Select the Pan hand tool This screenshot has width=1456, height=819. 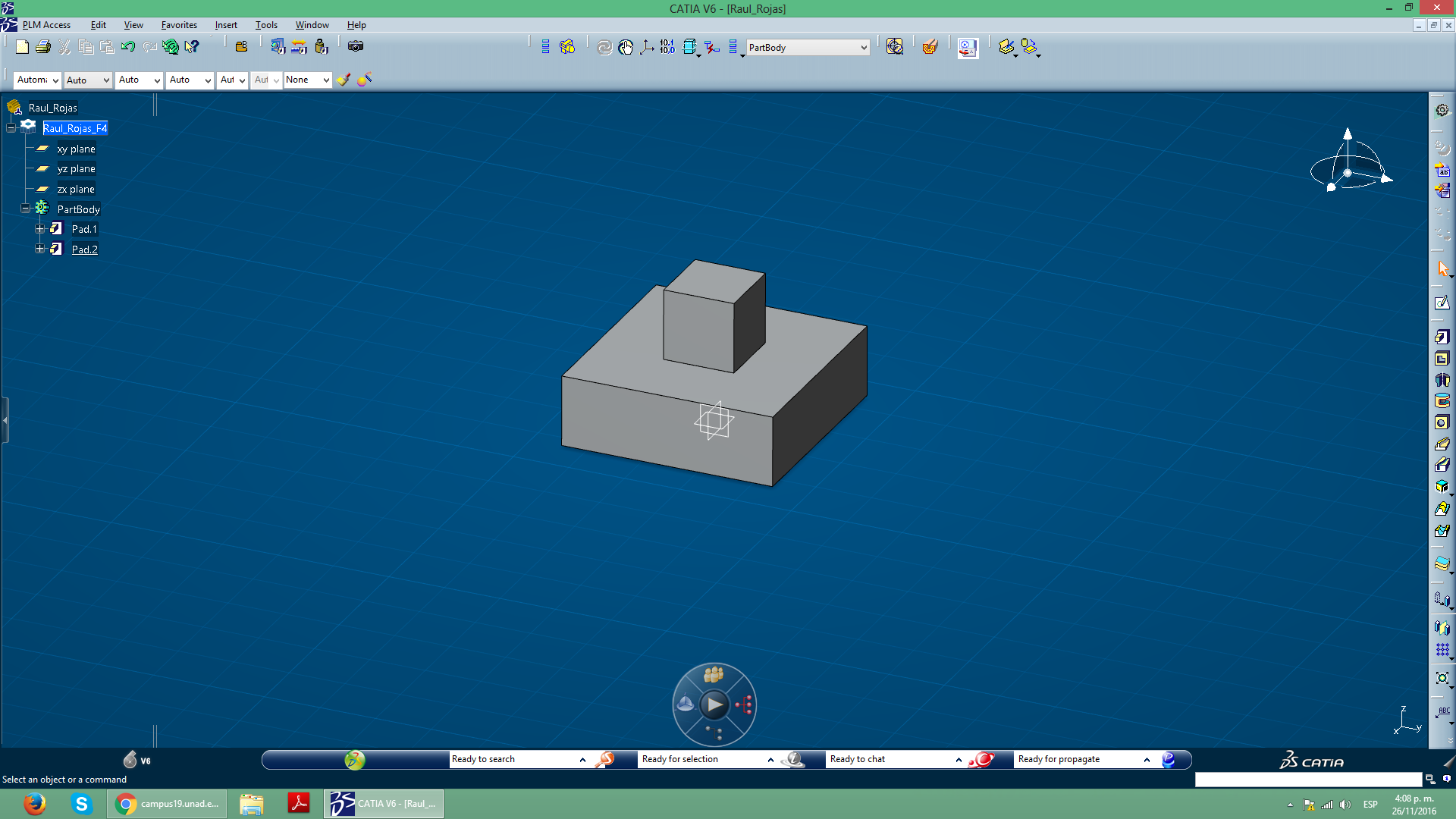626,48
